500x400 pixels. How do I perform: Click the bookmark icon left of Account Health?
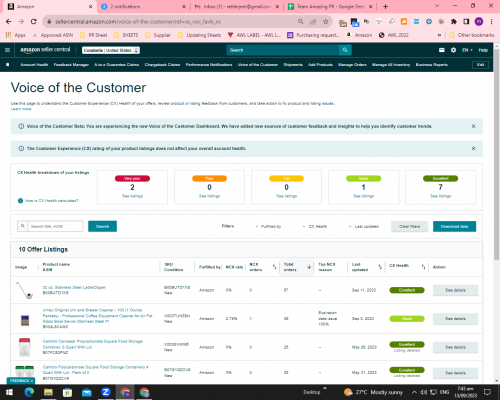(x=8, y=65)
